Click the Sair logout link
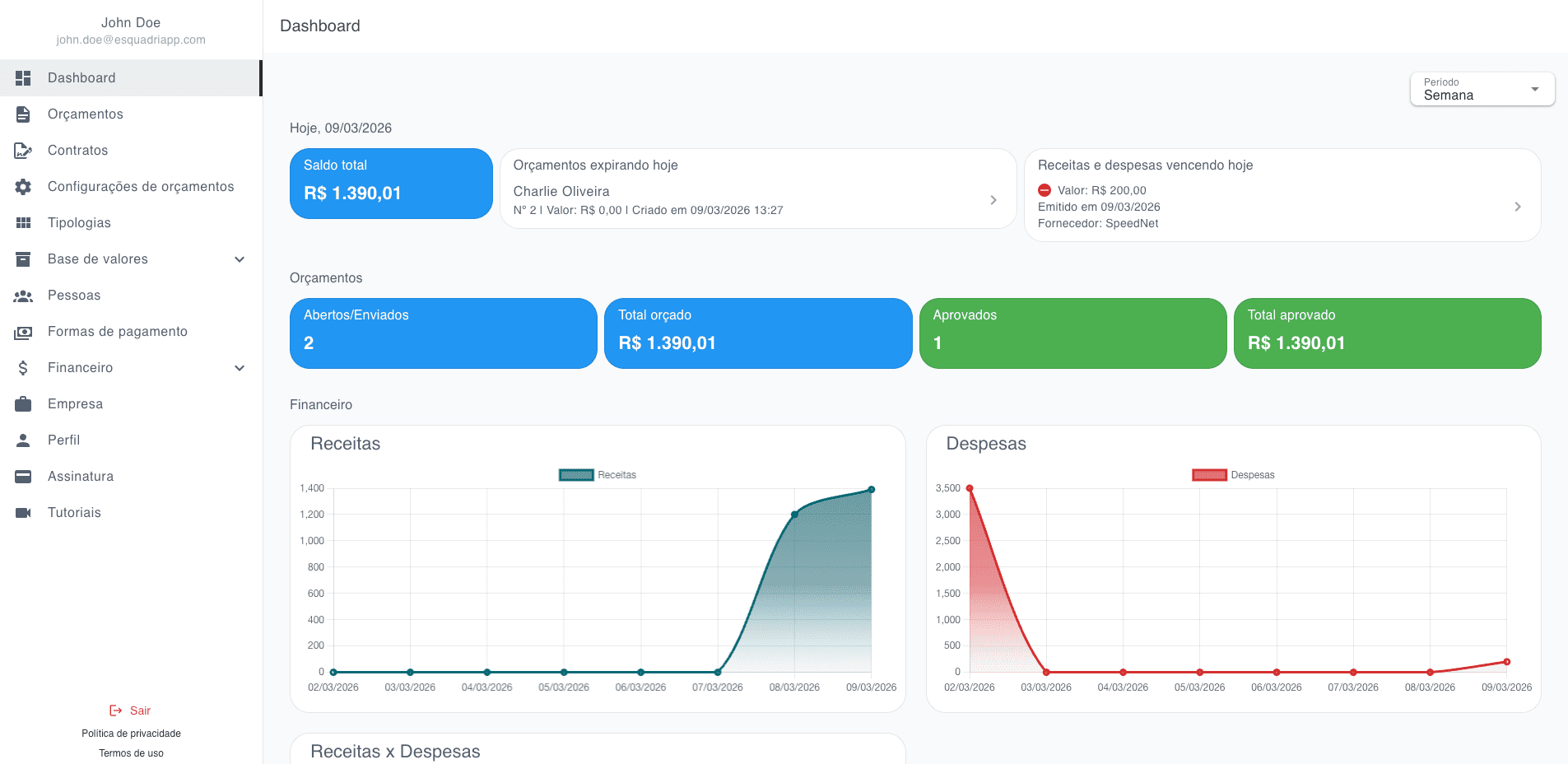This screenshot has width=1568, height=764. pos(131,710)
